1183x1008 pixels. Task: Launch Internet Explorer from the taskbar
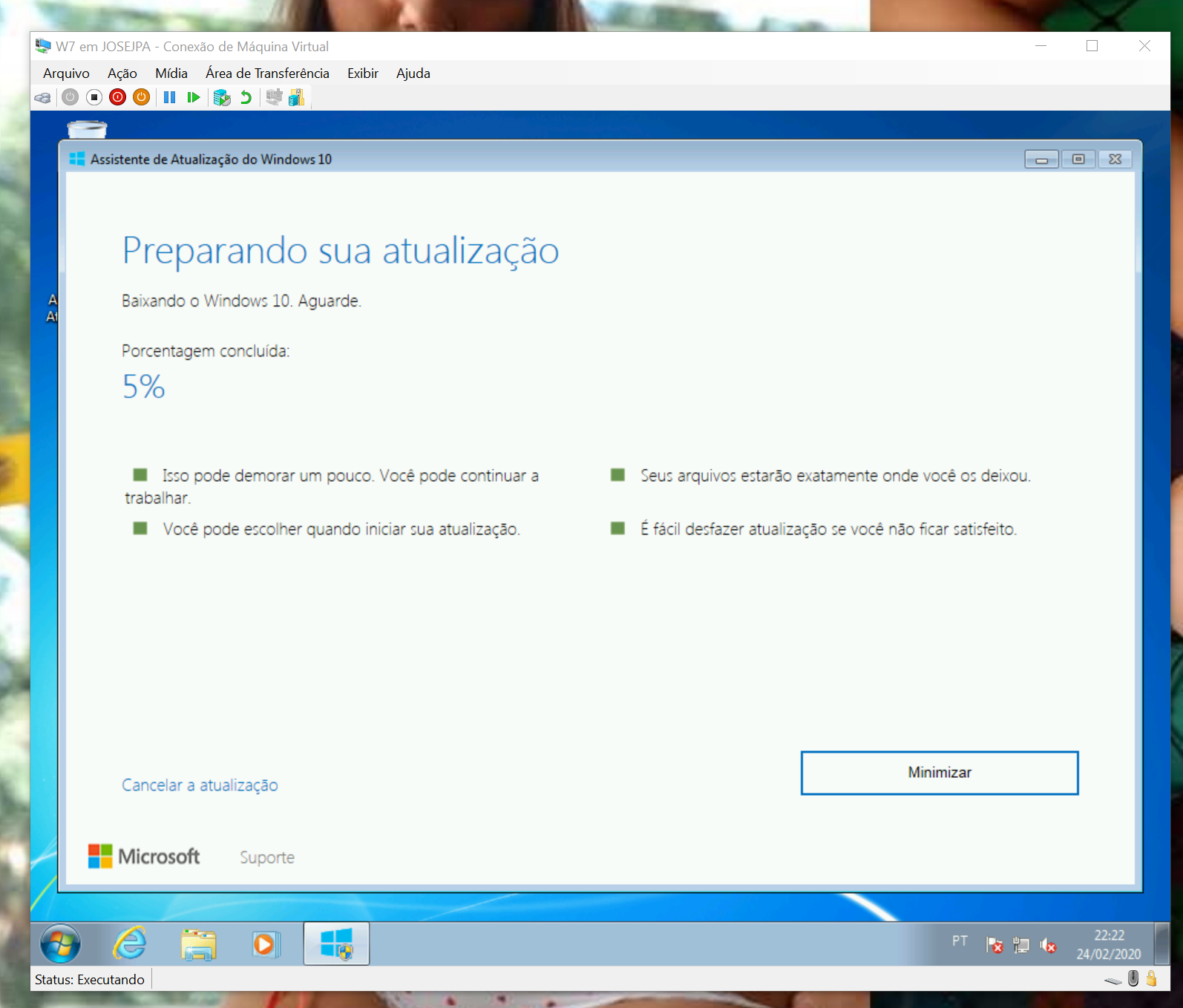(130, 944)
